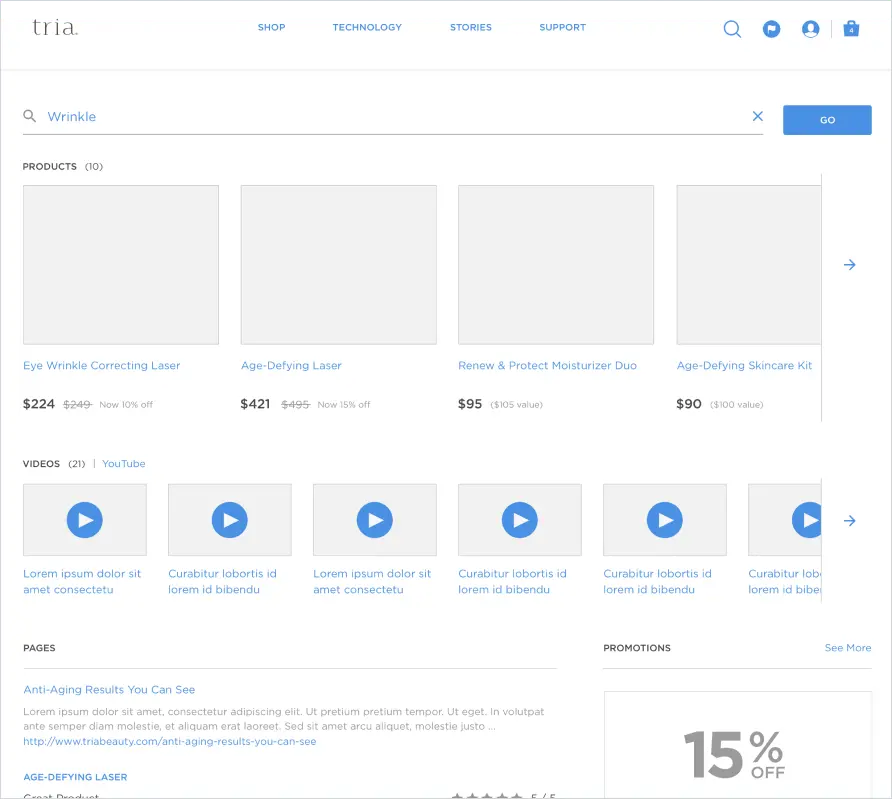Click the Age-Defying Skincare Kit product image
This screenshot has width=892, height=799.
coord(749,264)
